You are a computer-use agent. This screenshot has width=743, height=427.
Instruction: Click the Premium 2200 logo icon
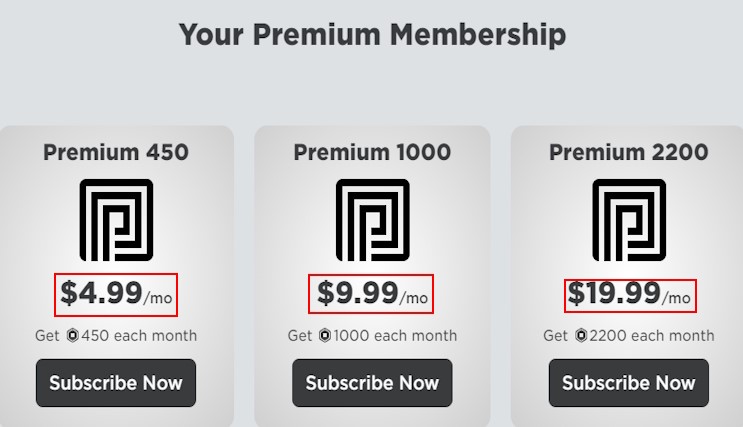point(629,220)
